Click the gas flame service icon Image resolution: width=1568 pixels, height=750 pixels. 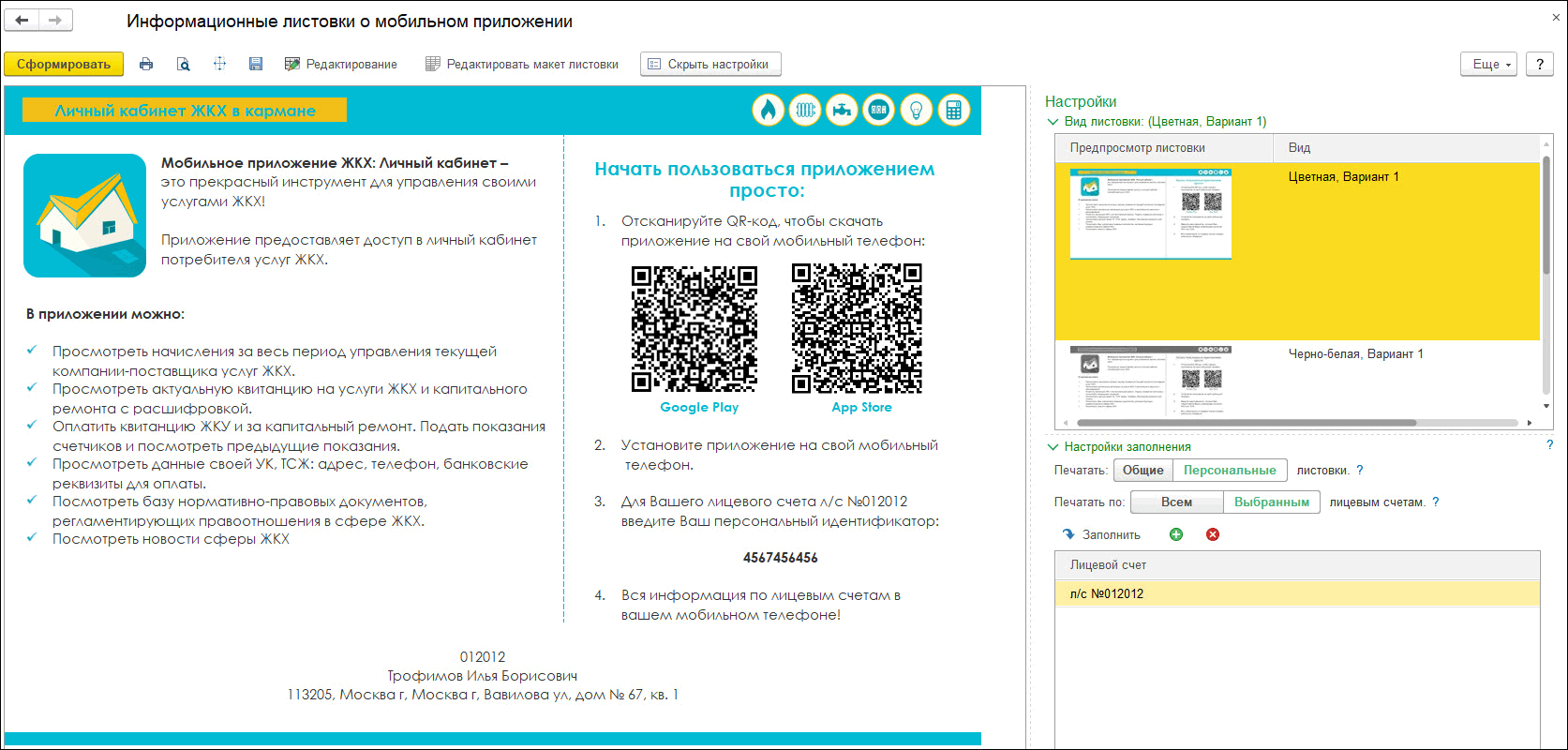point(768,110)
